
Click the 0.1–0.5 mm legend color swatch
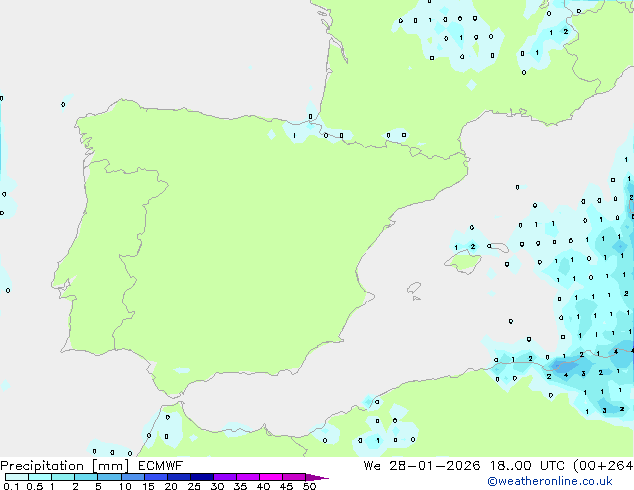point(17,477)
